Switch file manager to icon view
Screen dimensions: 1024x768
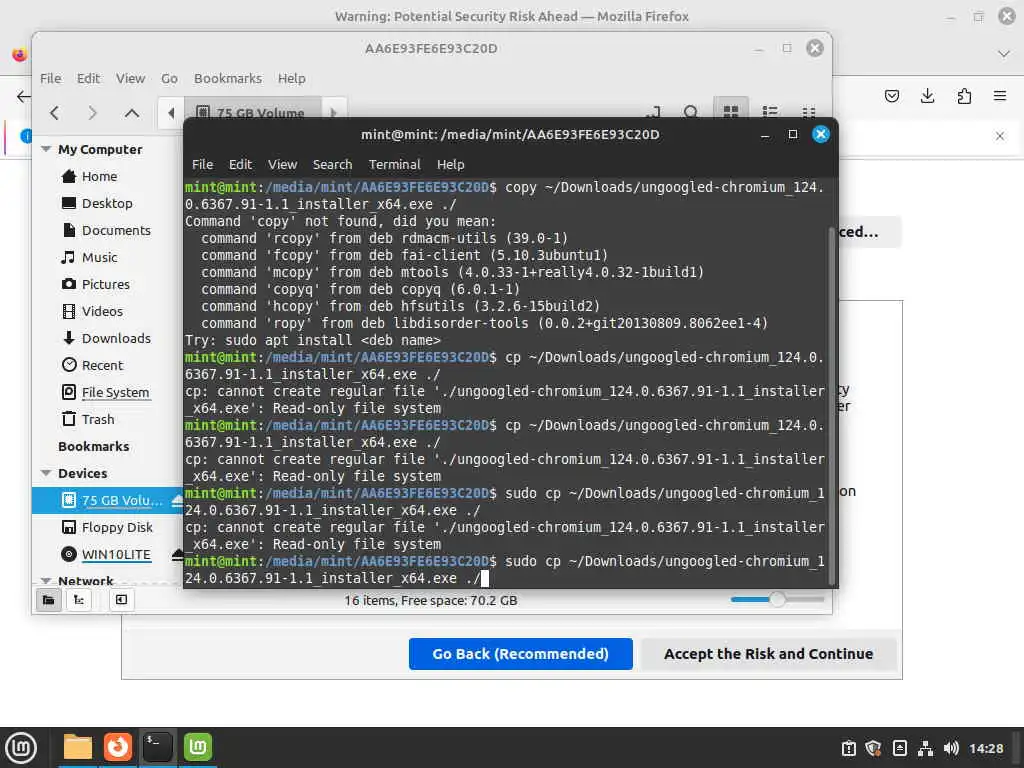[731, 112]
